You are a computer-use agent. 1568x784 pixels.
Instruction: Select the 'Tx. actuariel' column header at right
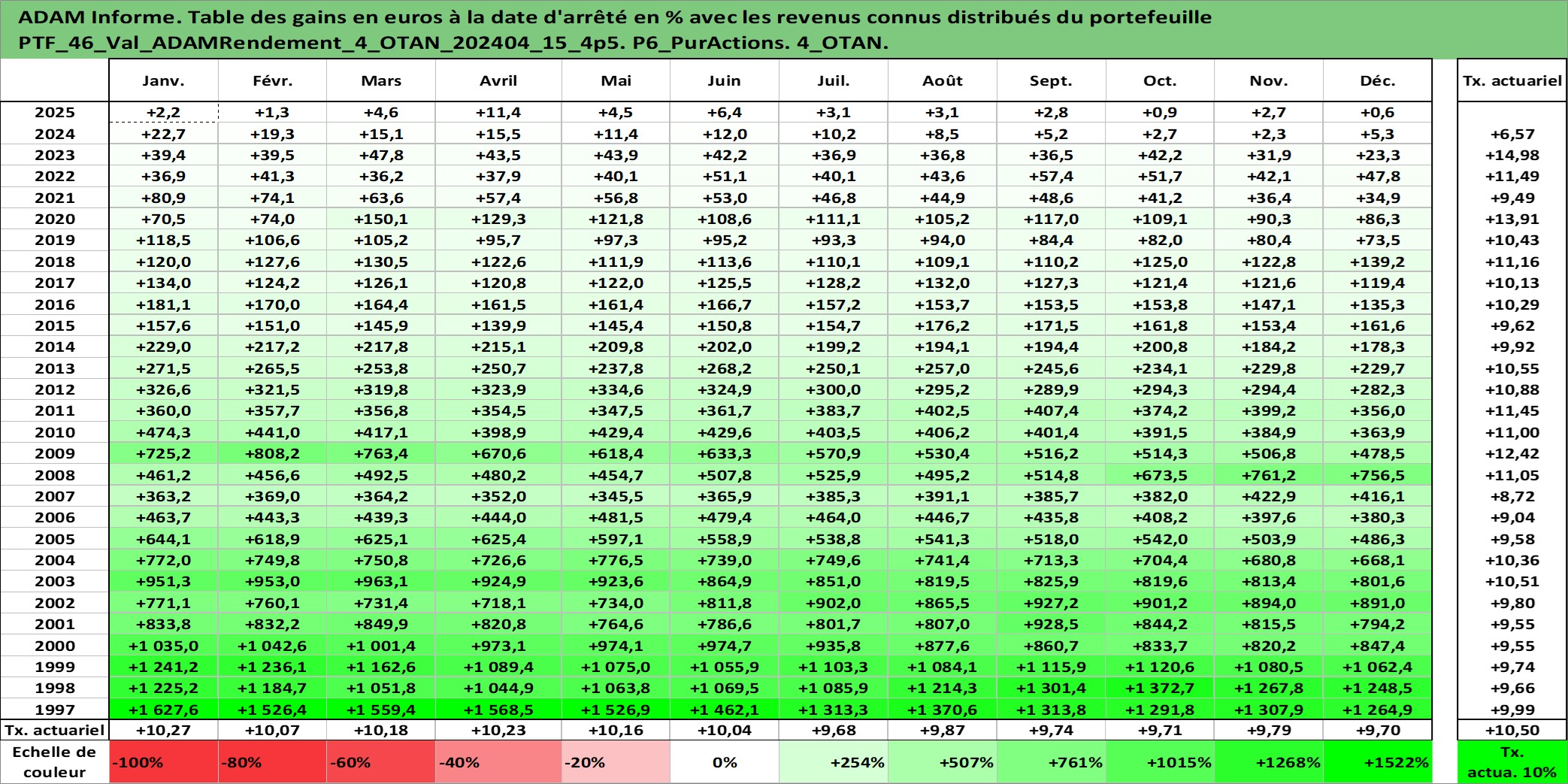tap(1512, 80)
